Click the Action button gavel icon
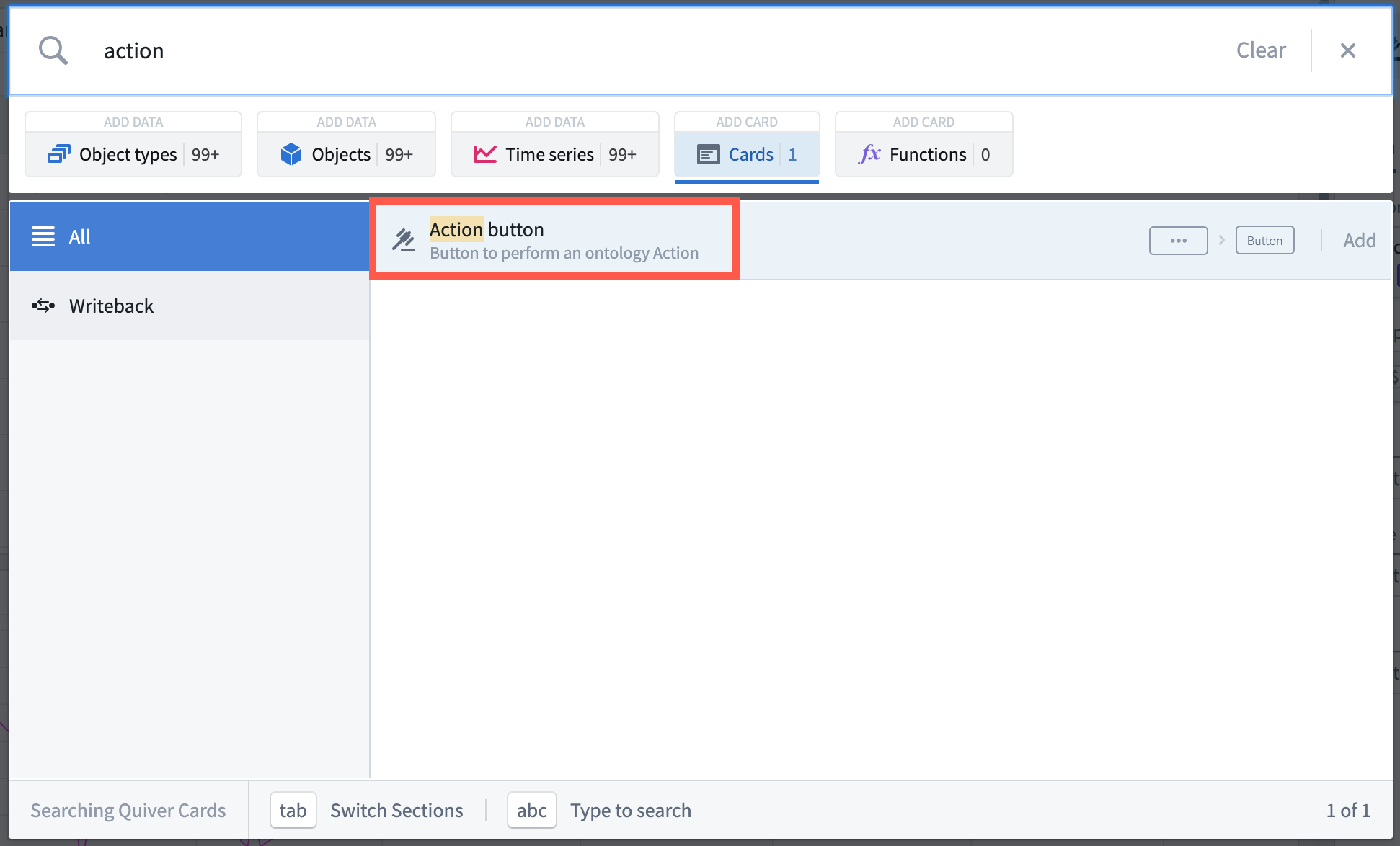Image resolution: width=1400 pixels, height=846 pixels. [404, 240]
